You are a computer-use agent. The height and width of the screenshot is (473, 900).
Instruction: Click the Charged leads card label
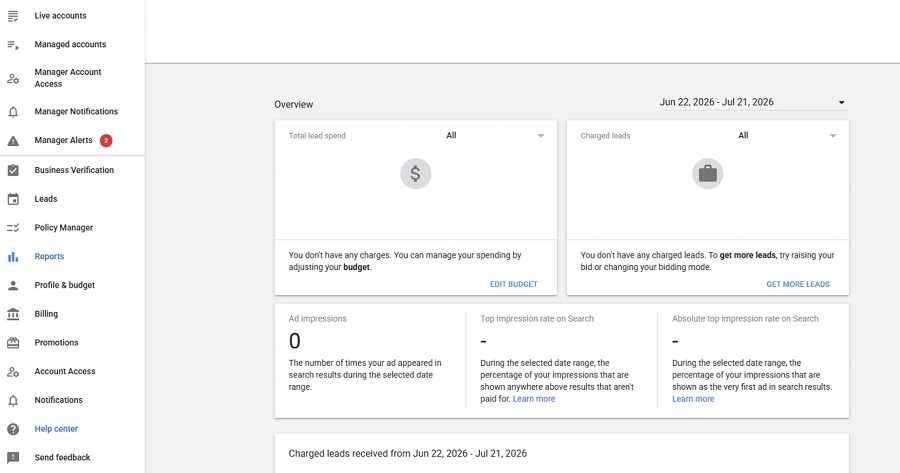click(605, 136)
